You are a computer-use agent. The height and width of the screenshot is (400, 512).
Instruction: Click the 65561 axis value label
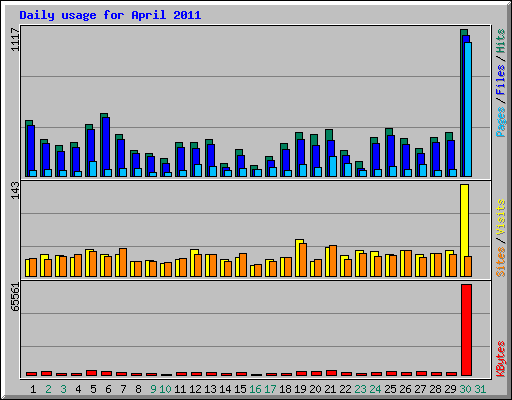tap(16, 297)
